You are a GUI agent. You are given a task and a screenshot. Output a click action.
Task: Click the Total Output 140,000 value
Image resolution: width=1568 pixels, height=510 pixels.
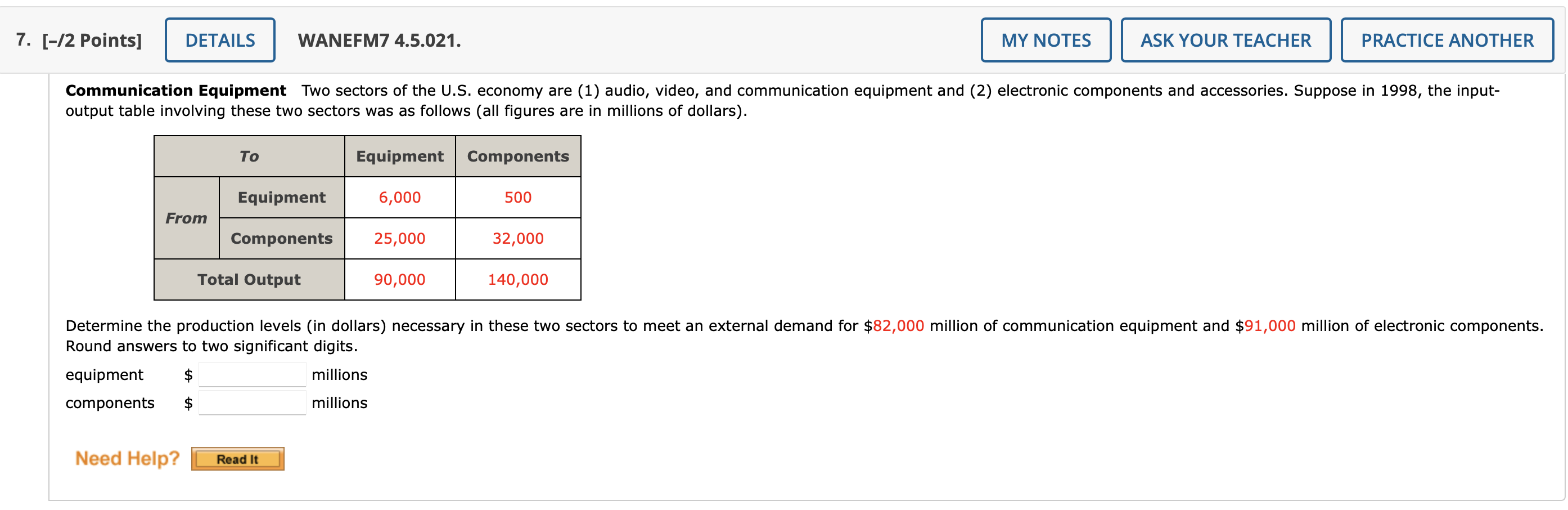tap(517, 280)
